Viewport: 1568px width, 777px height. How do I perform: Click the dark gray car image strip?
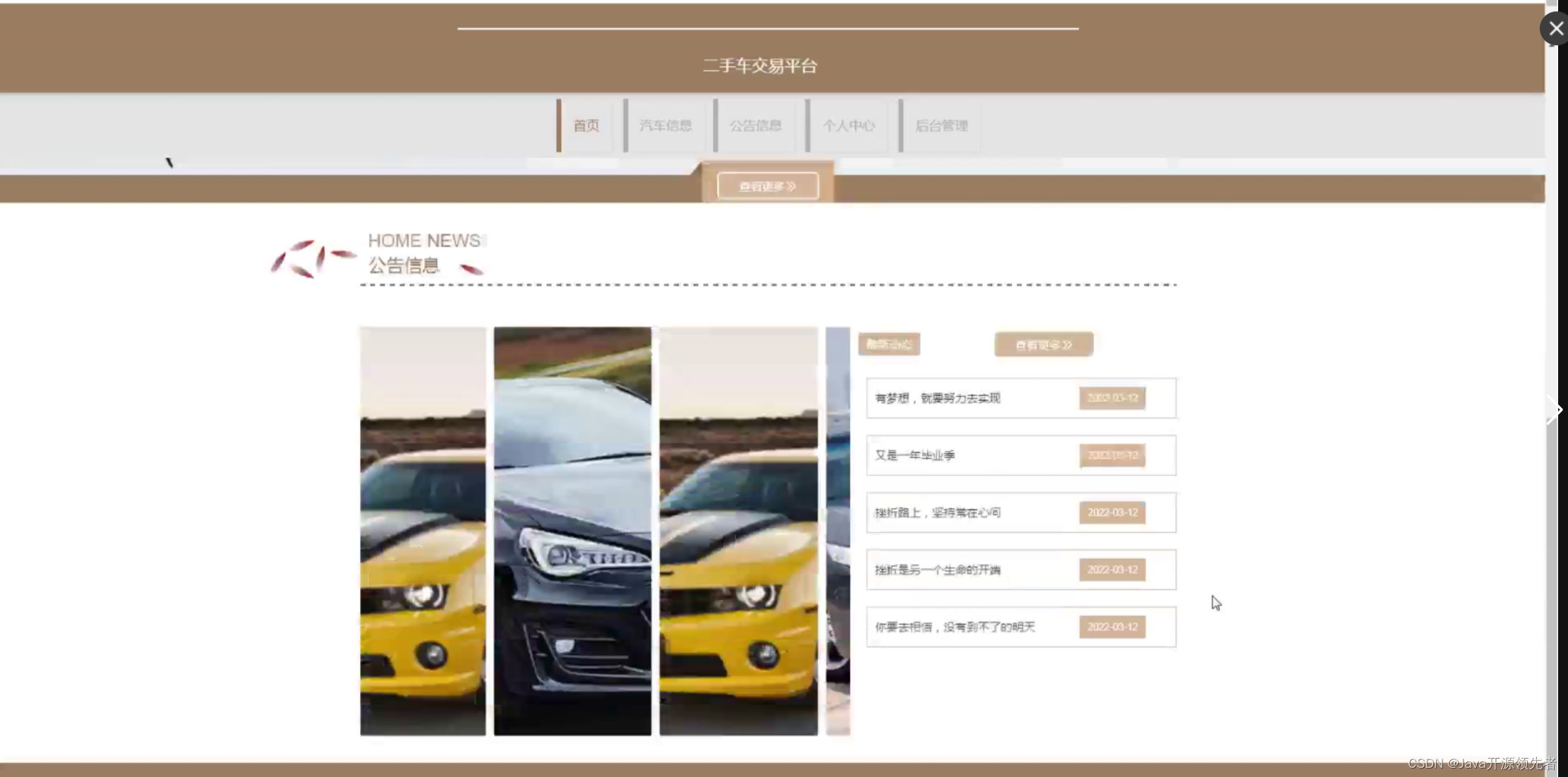click(572, 531)
